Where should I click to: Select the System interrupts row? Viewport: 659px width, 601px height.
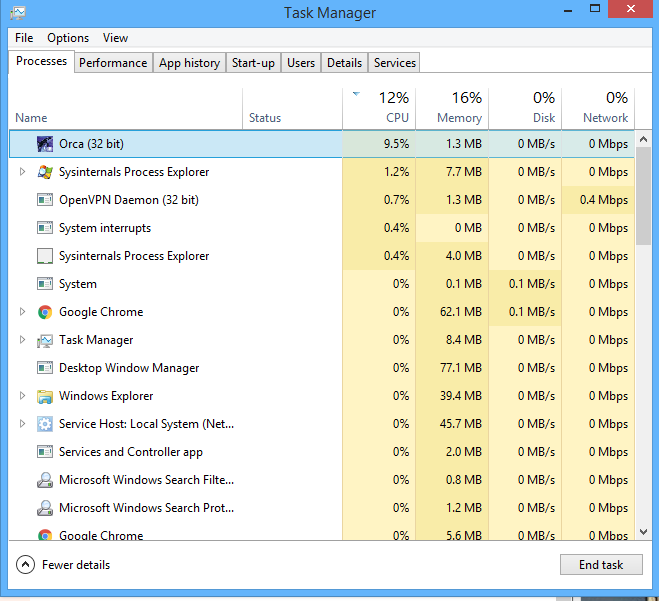322,228
